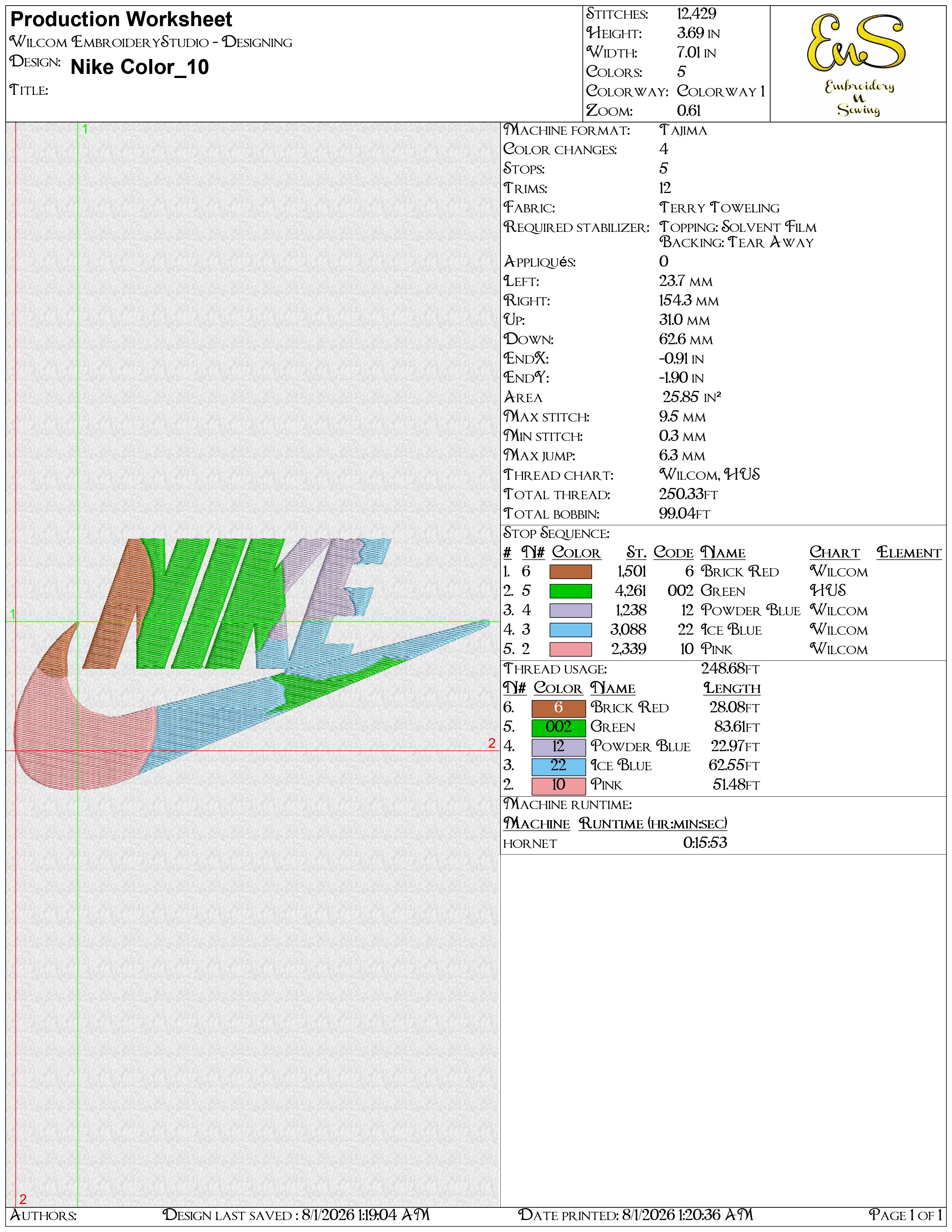952x1232 pixels.
Task: Select the "Page 1 of 1" footer text
Action: click(906, 1214)
